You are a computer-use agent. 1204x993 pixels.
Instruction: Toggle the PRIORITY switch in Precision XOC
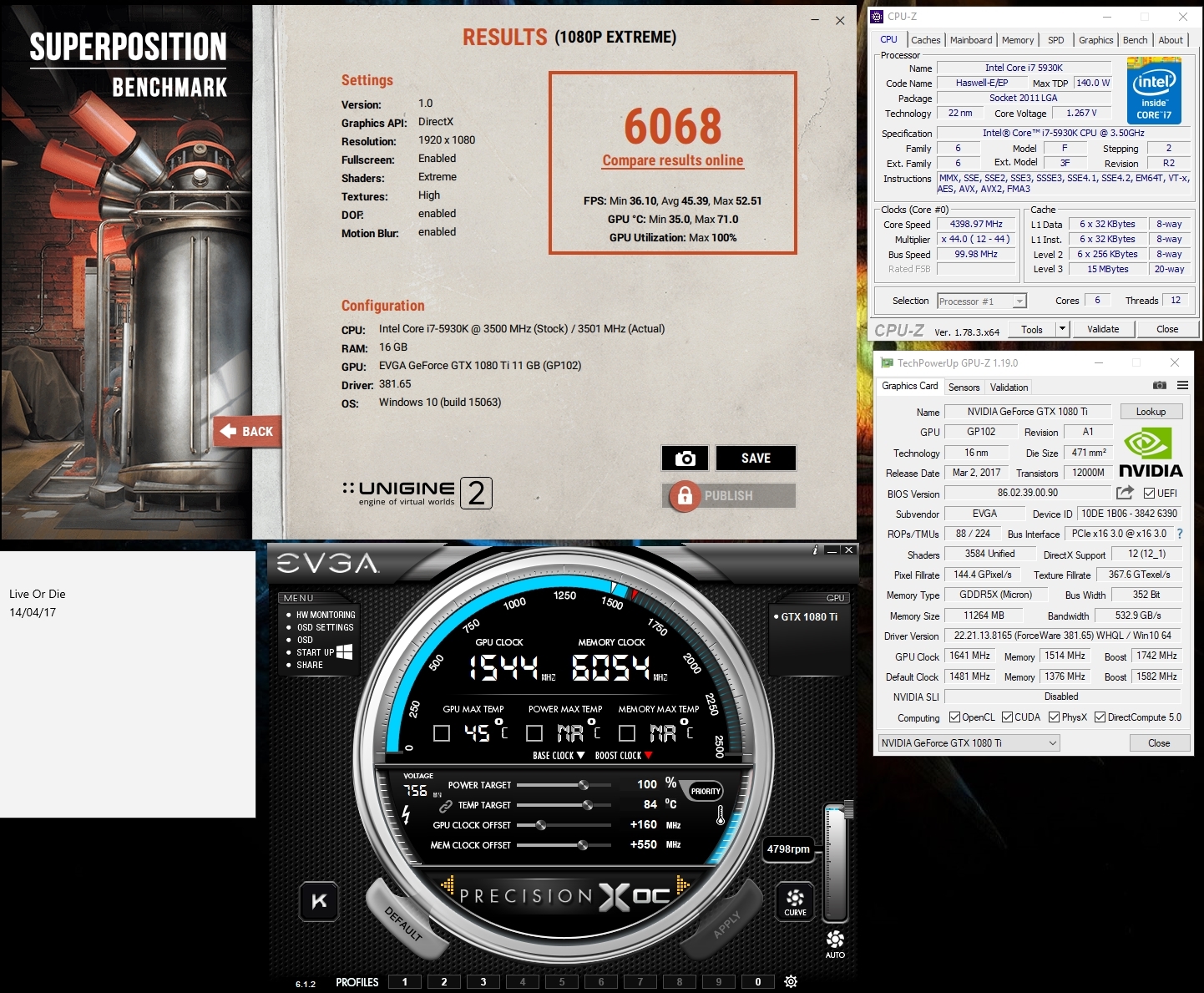(x=706, y=791)
